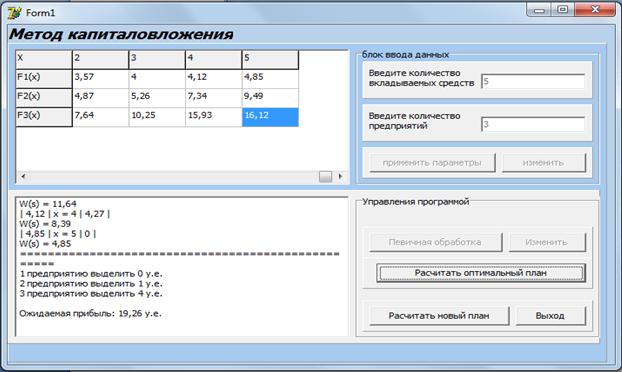
Task: Click column header 4 in the grid
Action: pos(213,60)
